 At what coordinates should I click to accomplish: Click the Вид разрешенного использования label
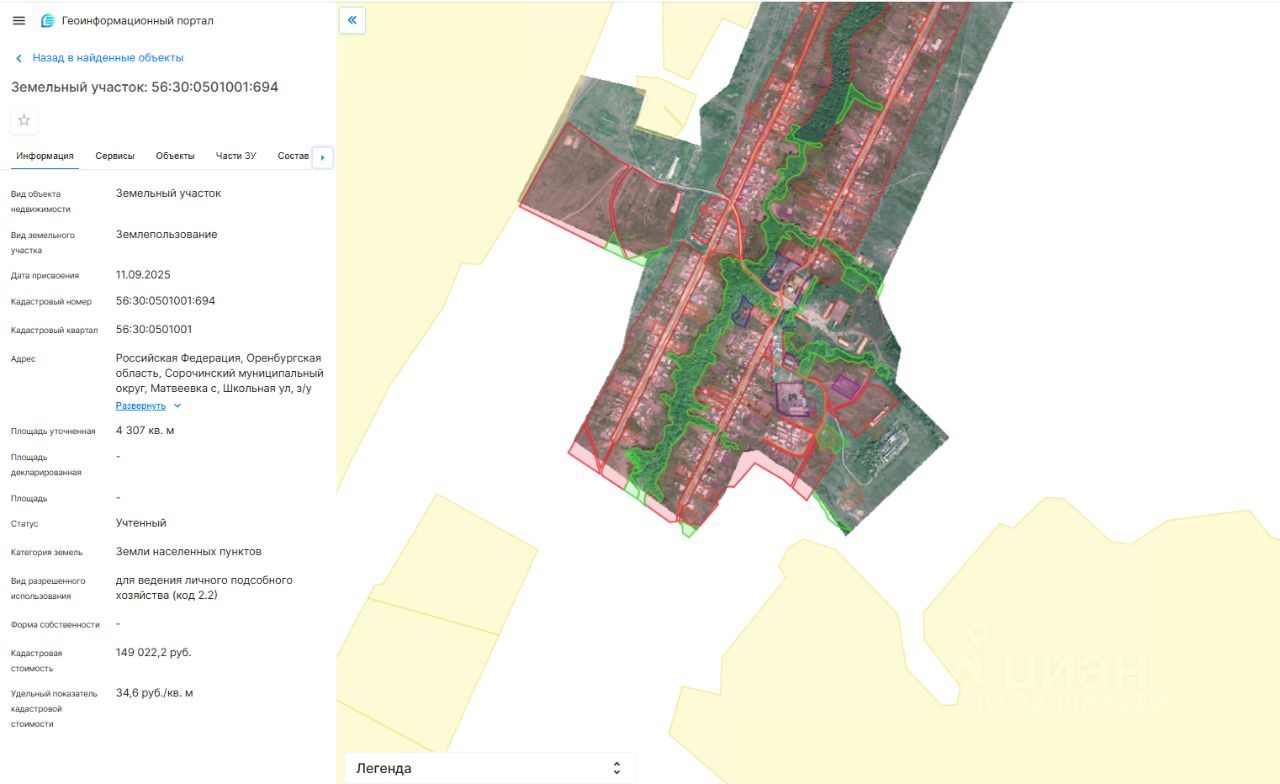click(x=48, y=588)
